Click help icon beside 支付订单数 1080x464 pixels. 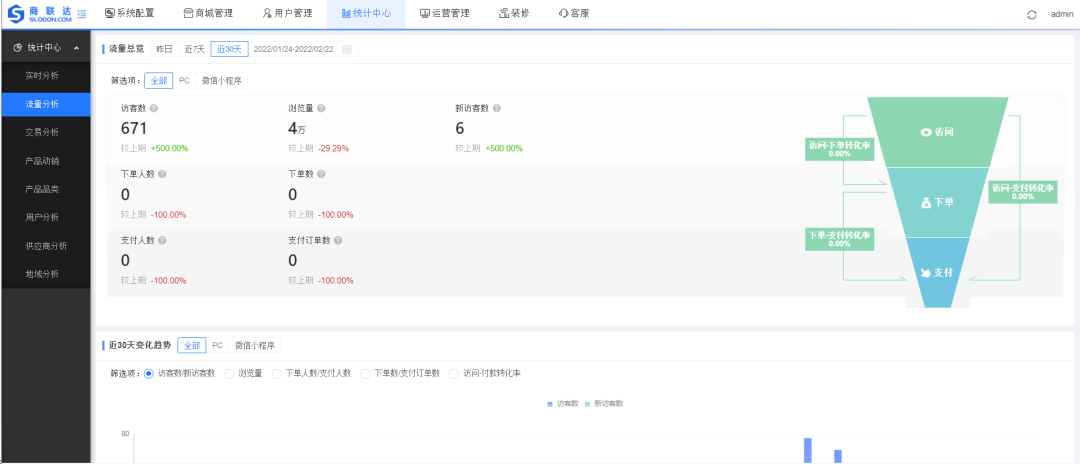338,240
